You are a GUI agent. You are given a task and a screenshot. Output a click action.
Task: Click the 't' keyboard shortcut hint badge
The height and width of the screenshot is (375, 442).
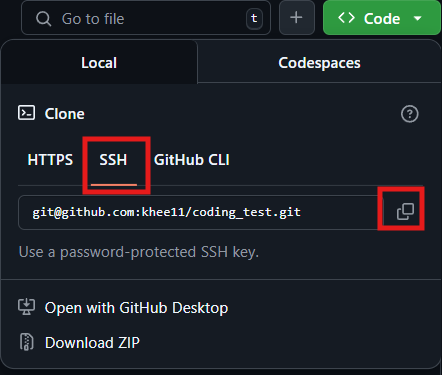(254, 18)
